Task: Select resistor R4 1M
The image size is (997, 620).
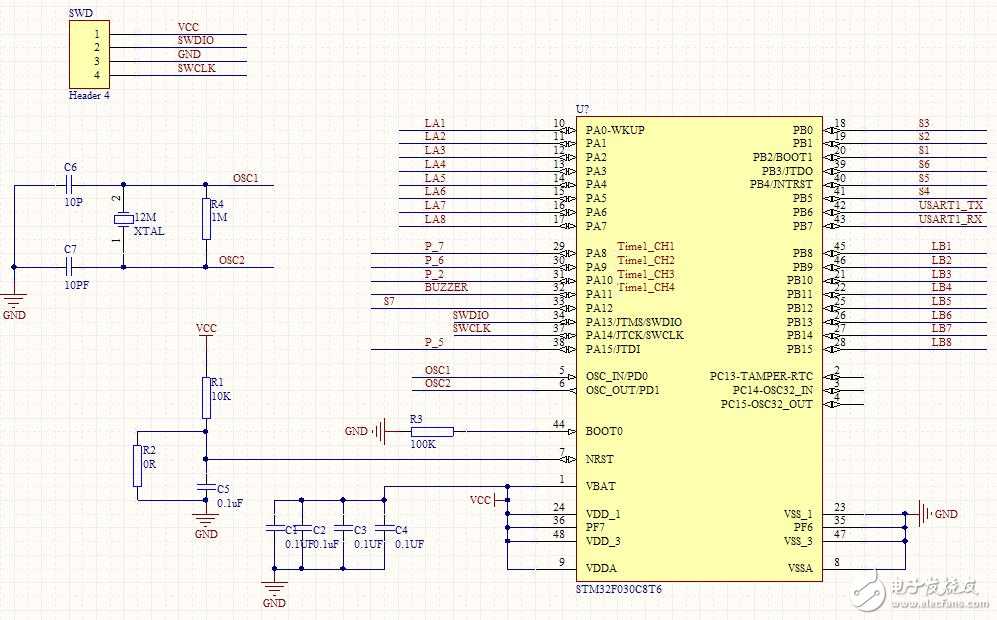Action: 206,219
